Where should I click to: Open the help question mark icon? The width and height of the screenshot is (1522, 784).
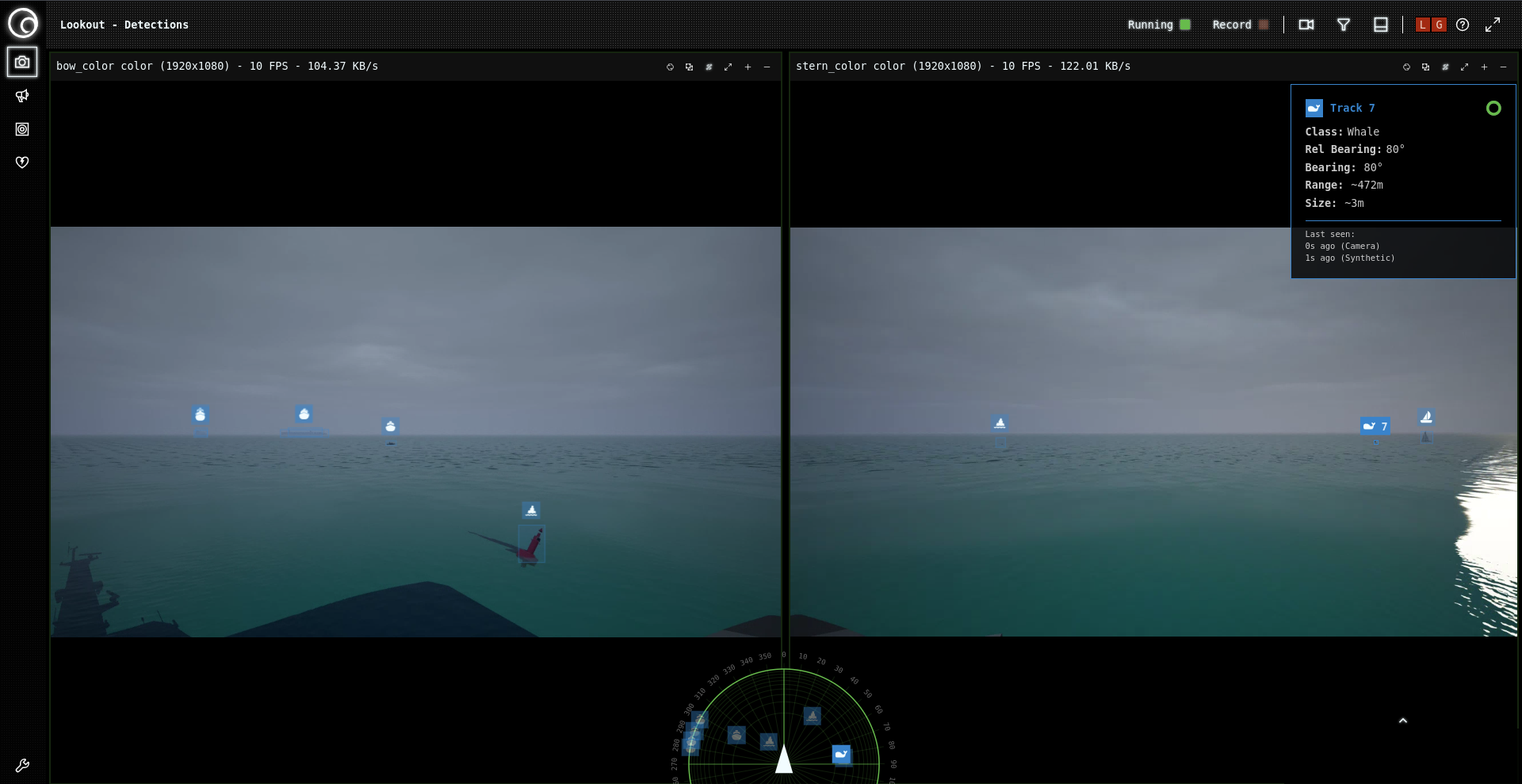[x=1463, y=25]
